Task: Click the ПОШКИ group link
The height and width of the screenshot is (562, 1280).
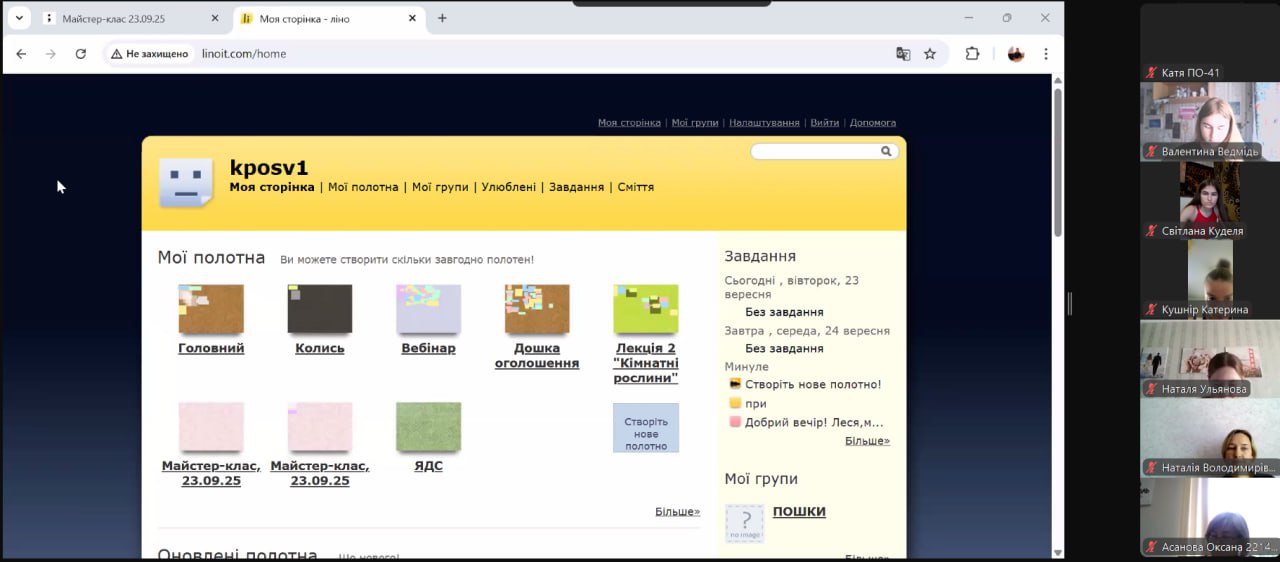Action: click(x=799, y=512)
